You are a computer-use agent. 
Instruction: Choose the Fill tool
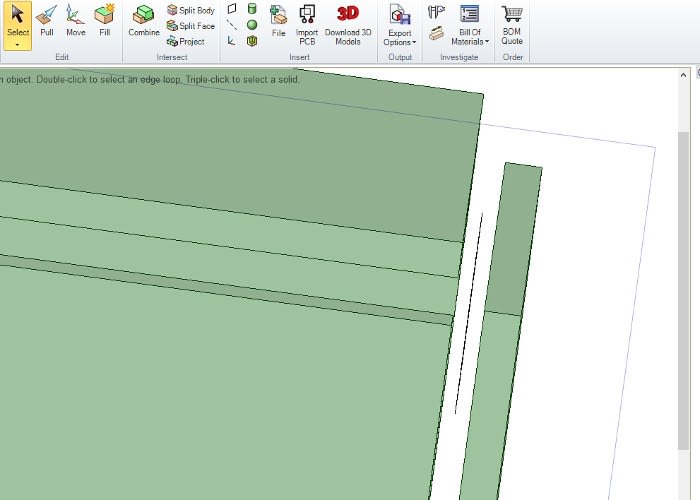(104, 21)
